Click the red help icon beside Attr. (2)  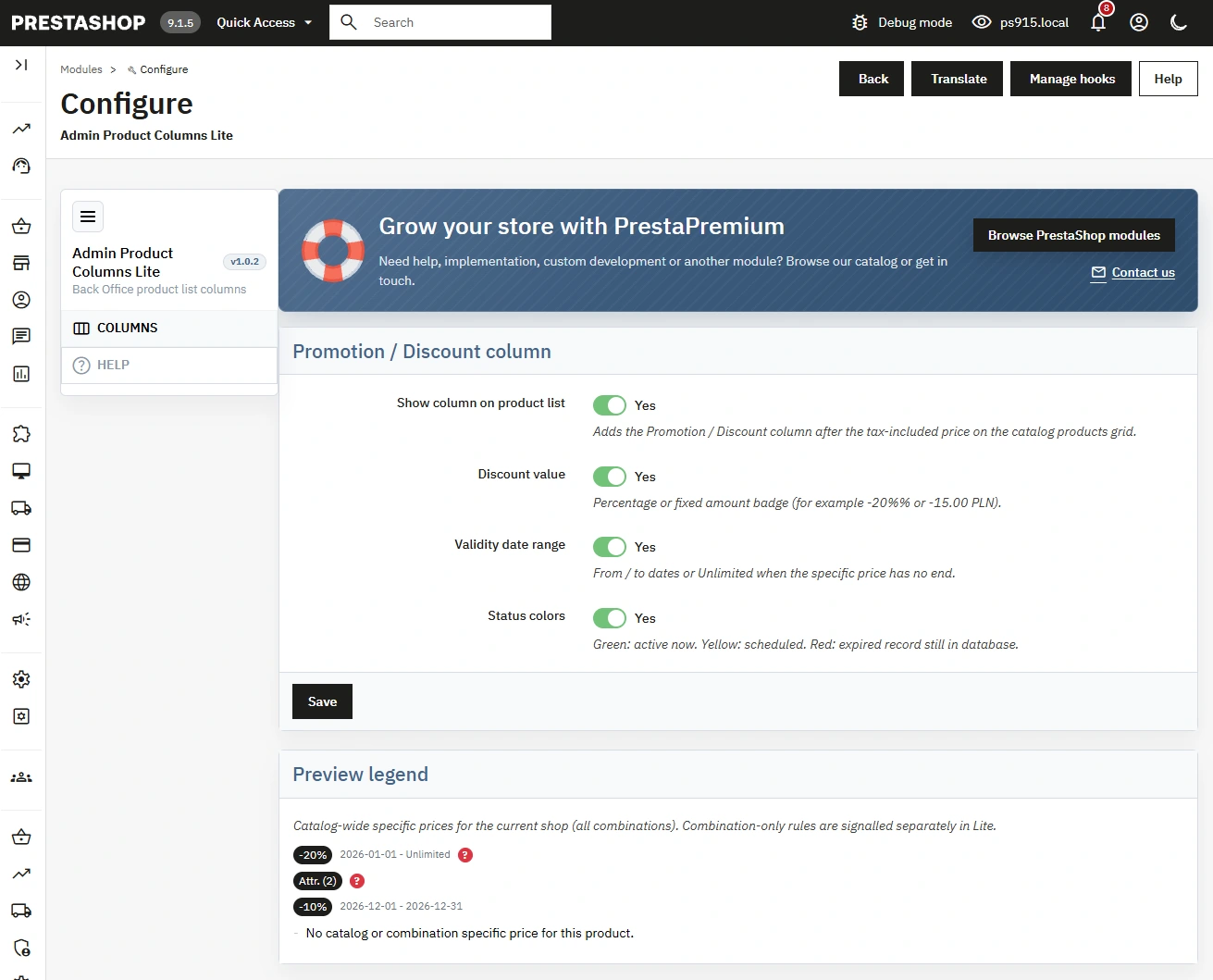(357, 881)
